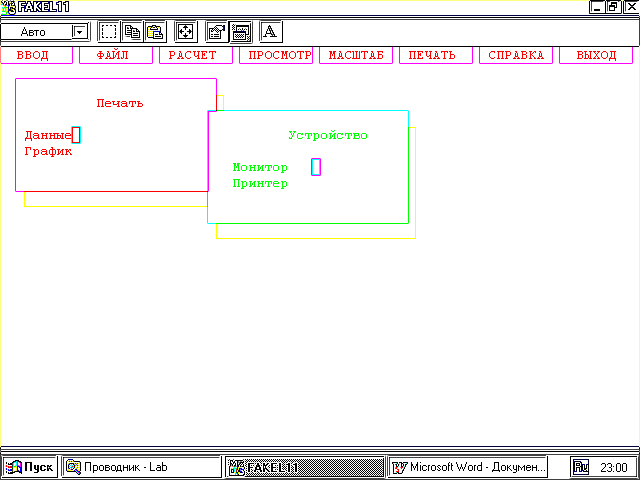Switch to Microsoft Word taskbar window
Image resolution: width=640 pixels, height=480 pixels.
point(468,467)
